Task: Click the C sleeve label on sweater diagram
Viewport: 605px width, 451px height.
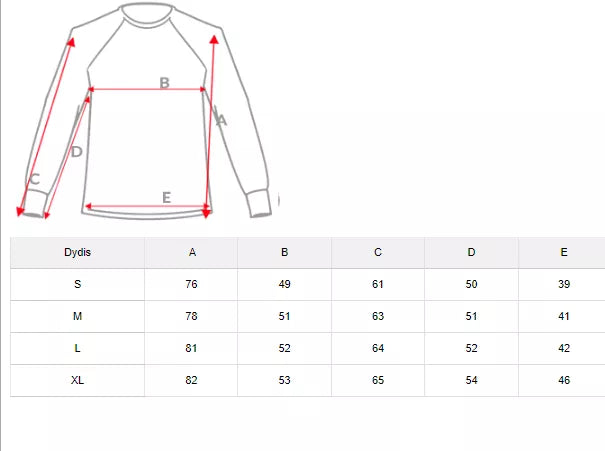Action: click(x=34, y=180)
